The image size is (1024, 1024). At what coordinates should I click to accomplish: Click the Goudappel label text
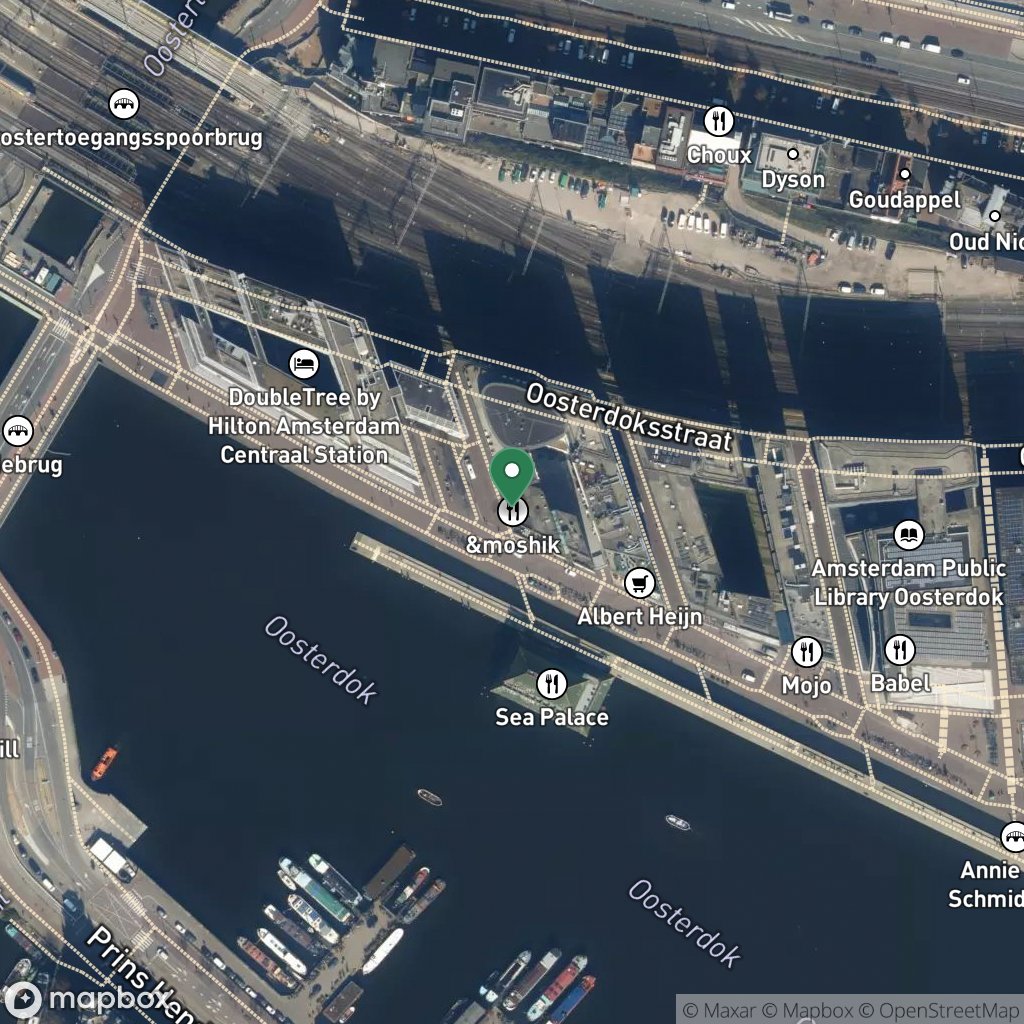[904, 200]
